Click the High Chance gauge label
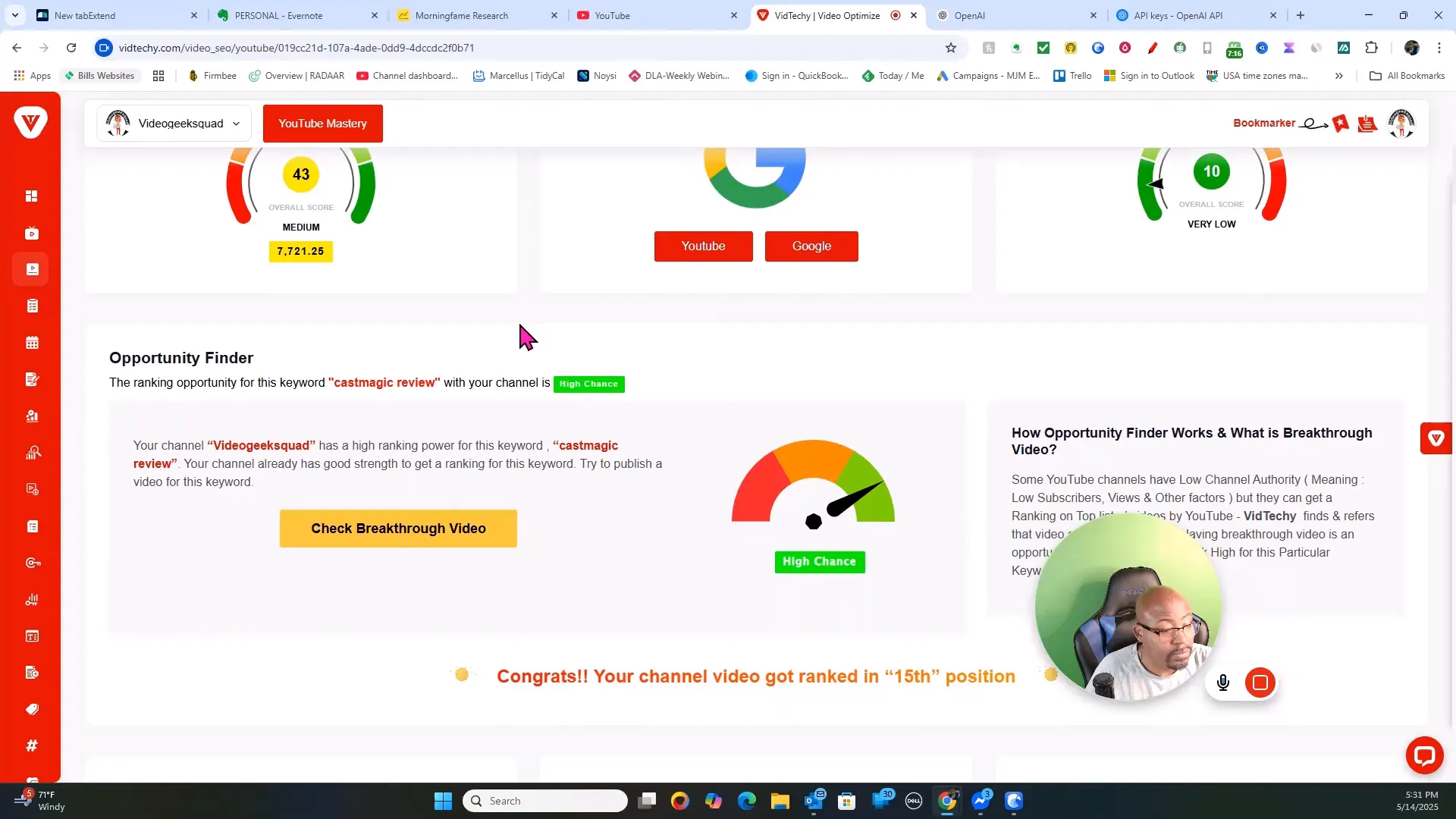Screen dimensions: 1456x819 [x=820, y=562]
